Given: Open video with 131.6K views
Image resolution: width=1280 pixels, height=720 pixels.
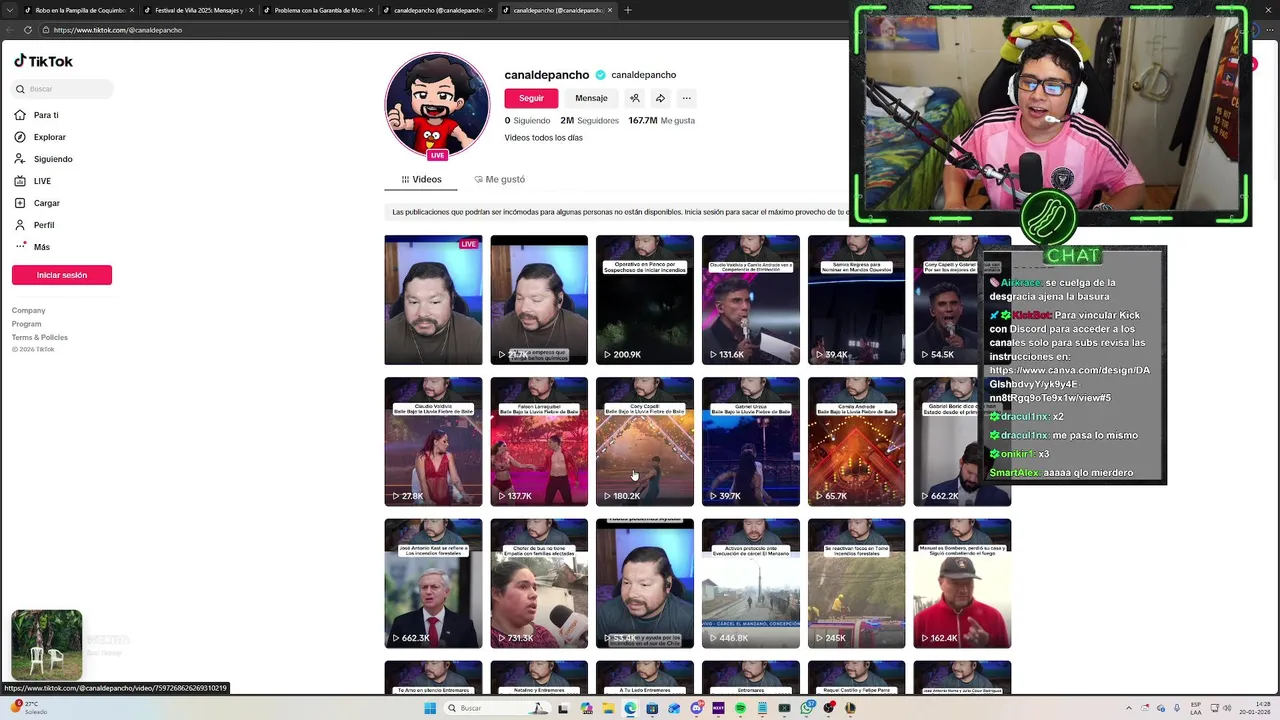Looking at the screenshot, I should point(751,300).
